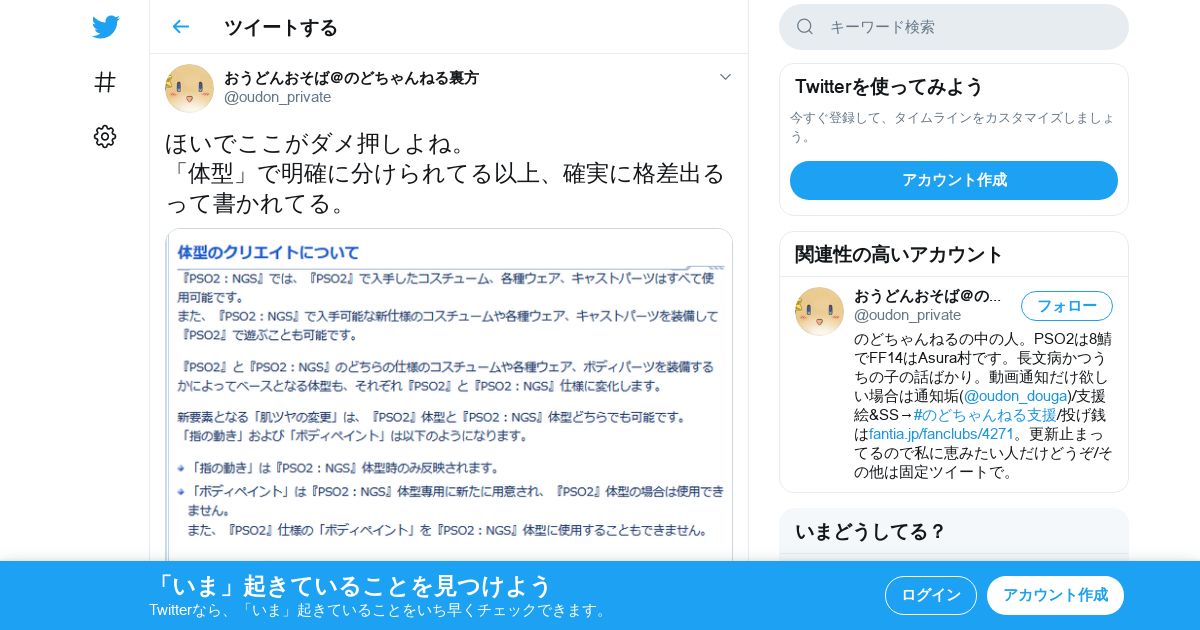Image resolution: width=1200 pixels, height=630 pixels.
Task: Follow おうどんおそば with フォロー button
Action: (1066, 306)
